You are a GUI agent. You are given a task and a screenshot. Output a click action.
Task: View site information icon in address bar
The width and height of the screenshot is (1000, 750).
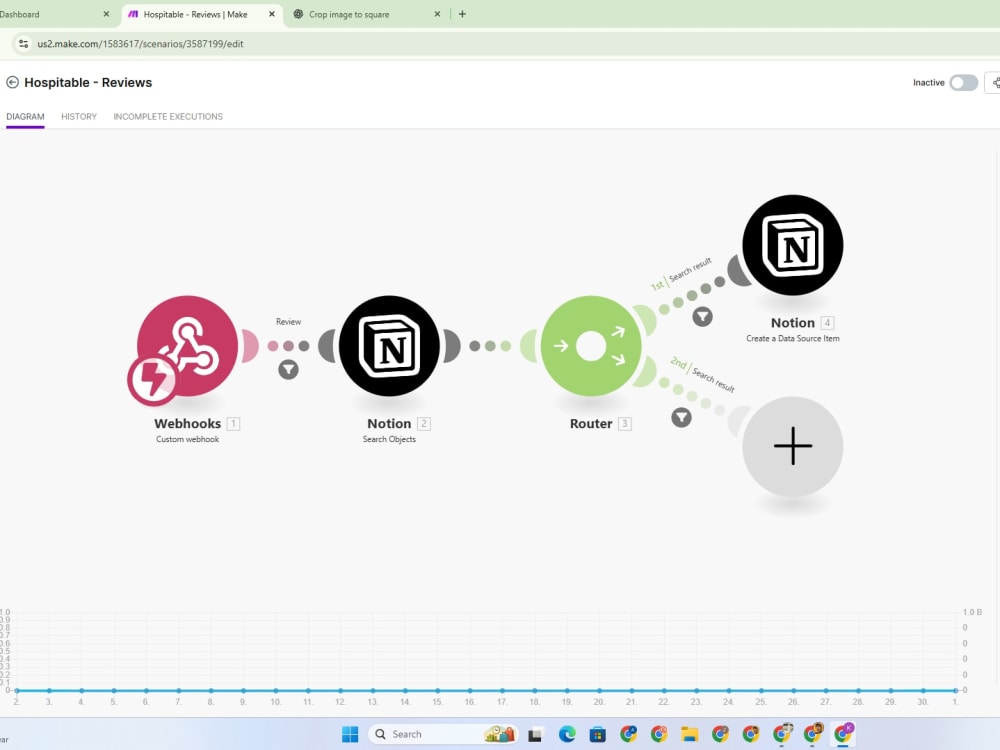click(24, 43)
